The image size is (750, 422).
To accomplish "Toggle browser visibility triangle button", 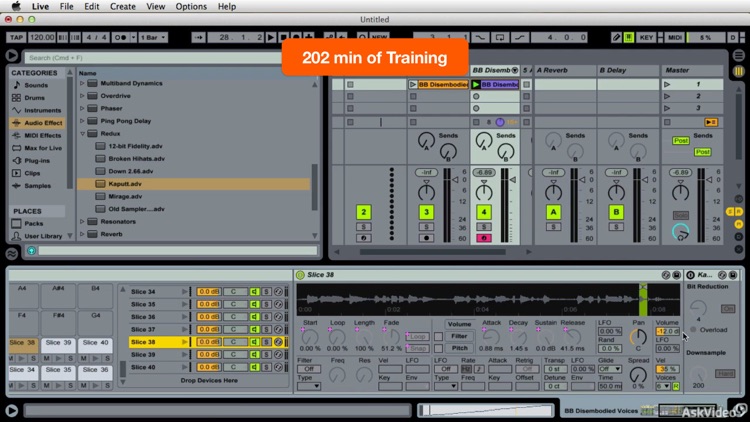I will coord(12,56).
